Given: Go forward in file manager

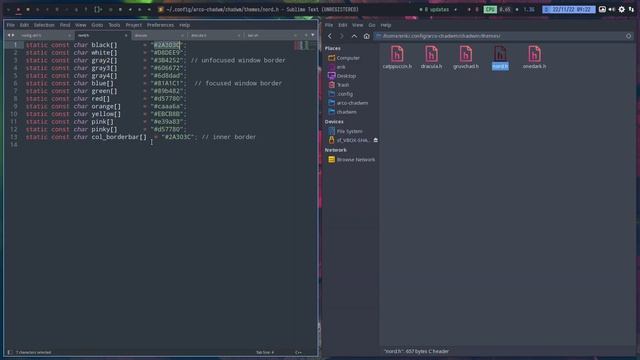Looking at the screenshot, I should (x=342, y=36).
